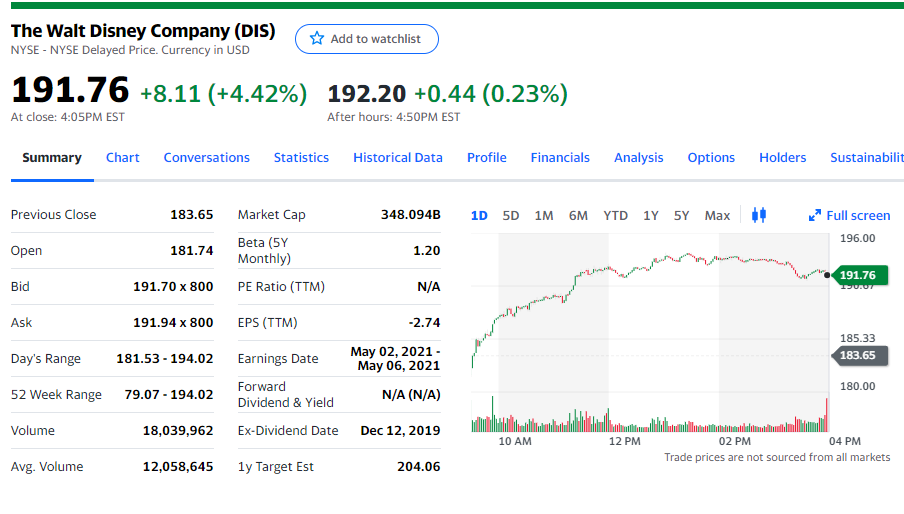Image resolution: width=904 pixels, height=514 pixels.
Task: Set chart range to YTD
Action: [615, 215]
